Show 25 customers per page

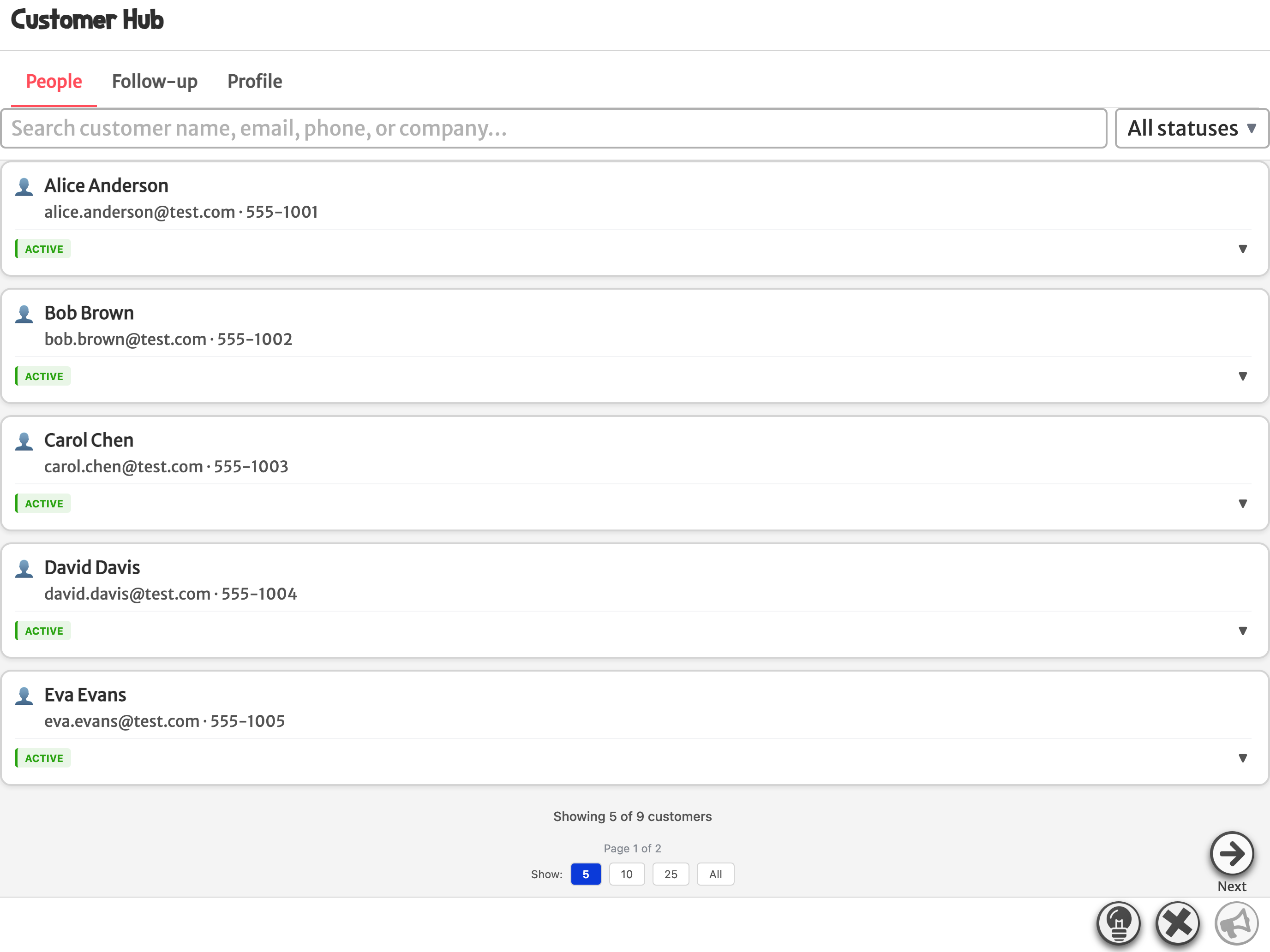(671, 874)
